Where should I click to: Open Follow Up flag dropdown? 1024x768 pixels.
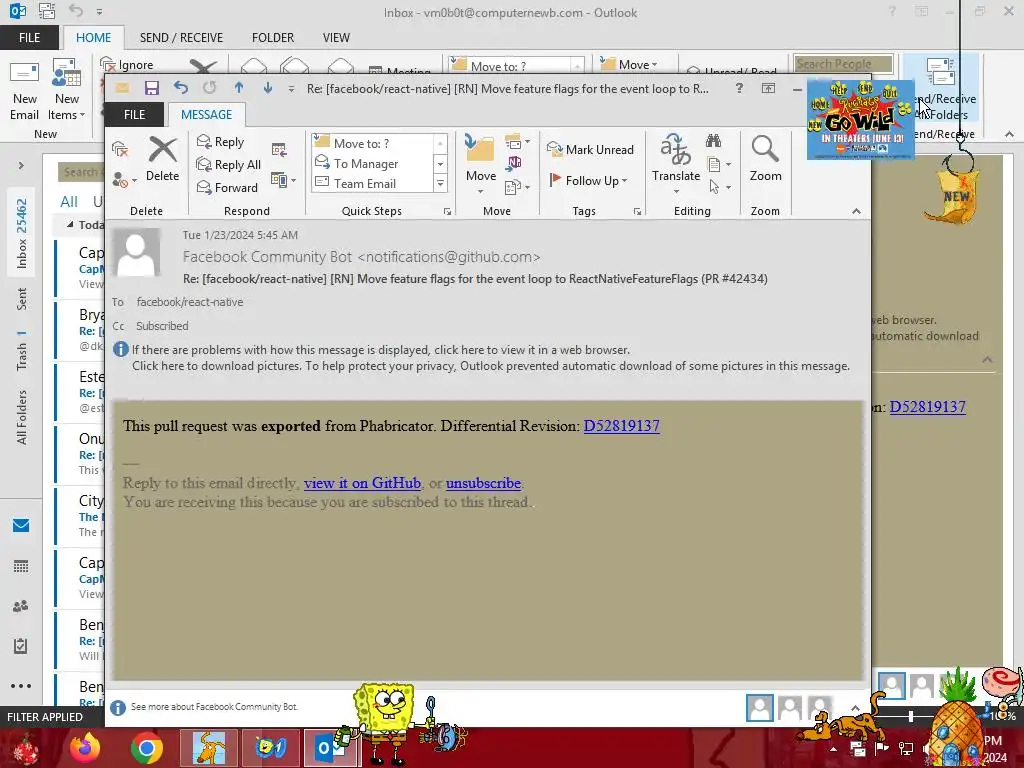point(588,180)
